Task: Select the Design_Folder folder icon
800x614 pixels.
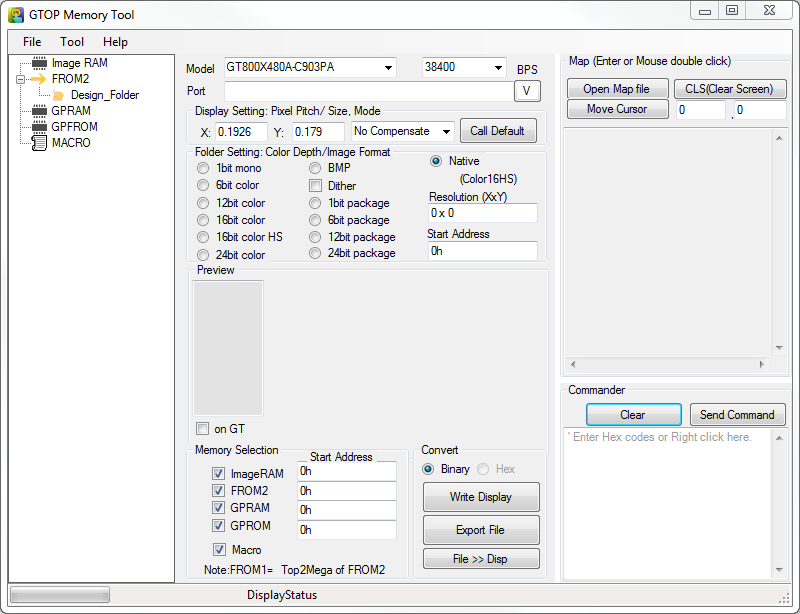Action: (x=58, y=95)
